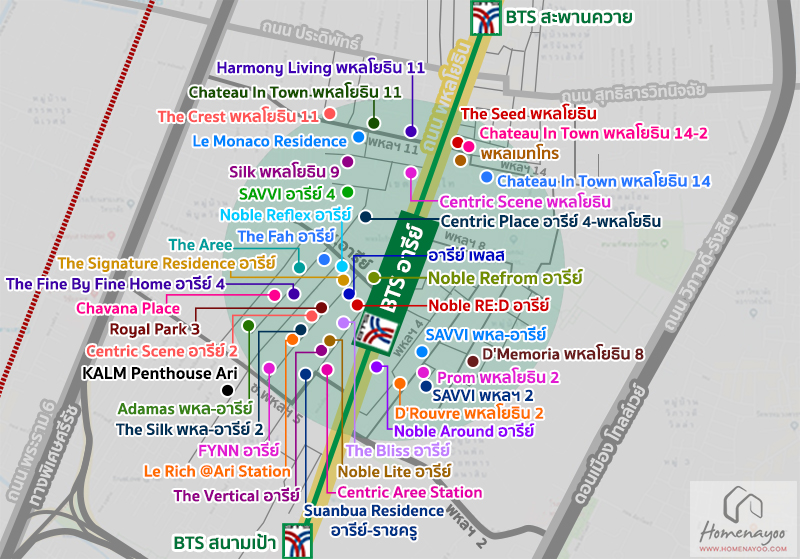Select the pink marker dot beside The Fine By Fine Home
Image resolution: width=800 pixels, height=559 pixels.
pos(274,295)
